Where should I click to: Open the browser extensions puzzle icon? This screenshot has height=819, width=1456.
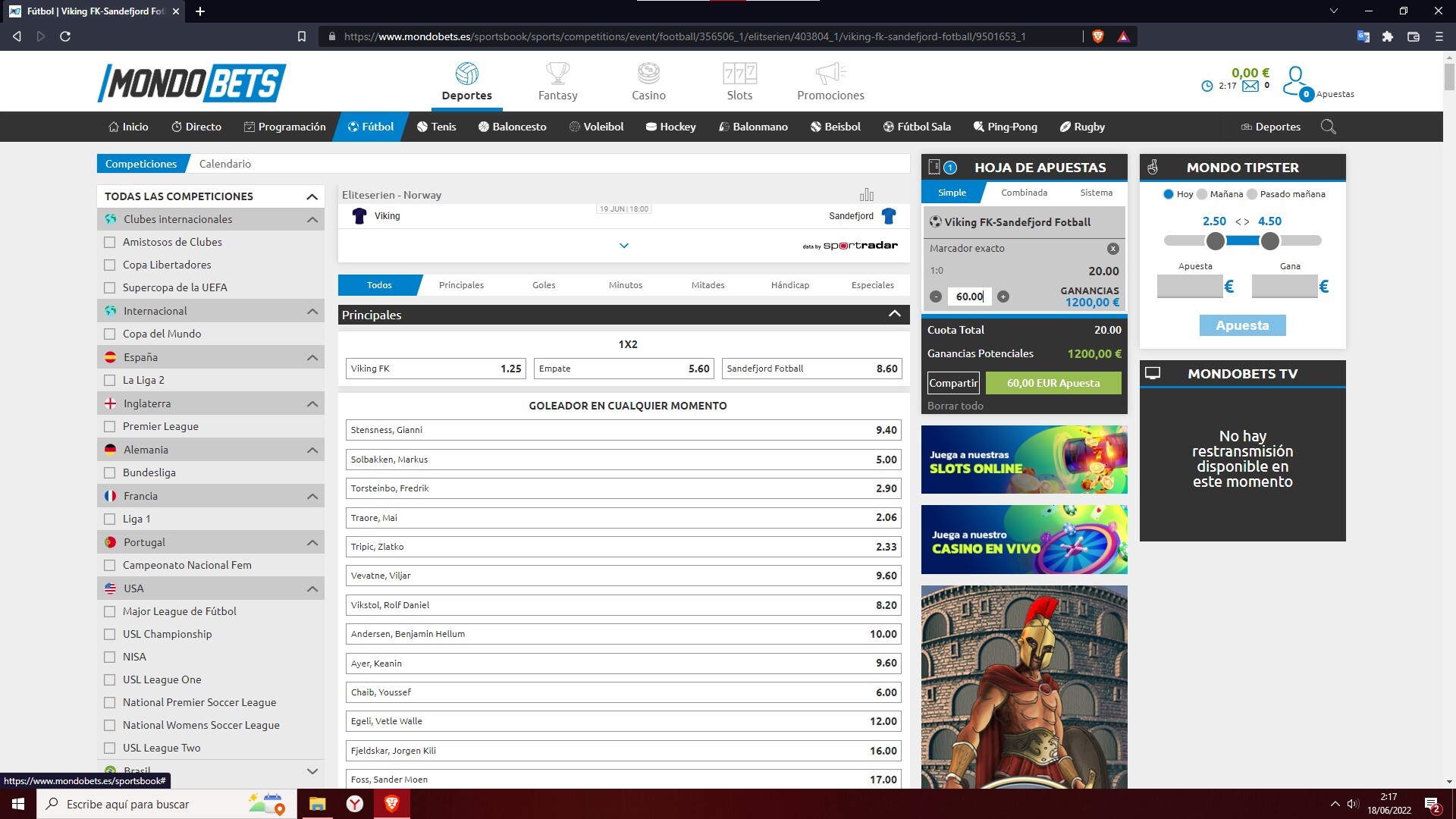coord(1388,36)
